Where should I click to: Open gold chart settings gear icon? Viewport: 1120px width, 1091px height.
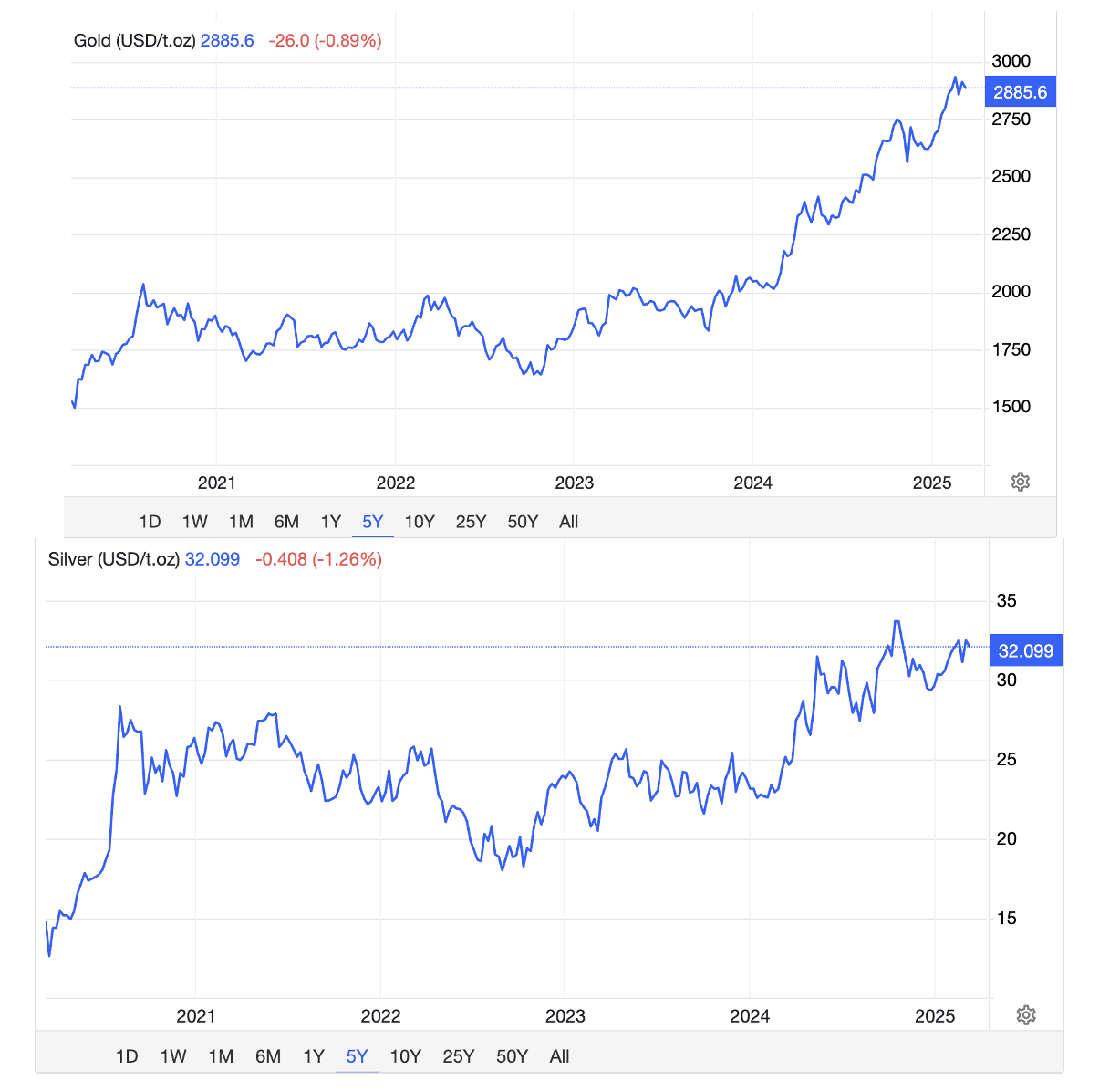point(1021,482)
